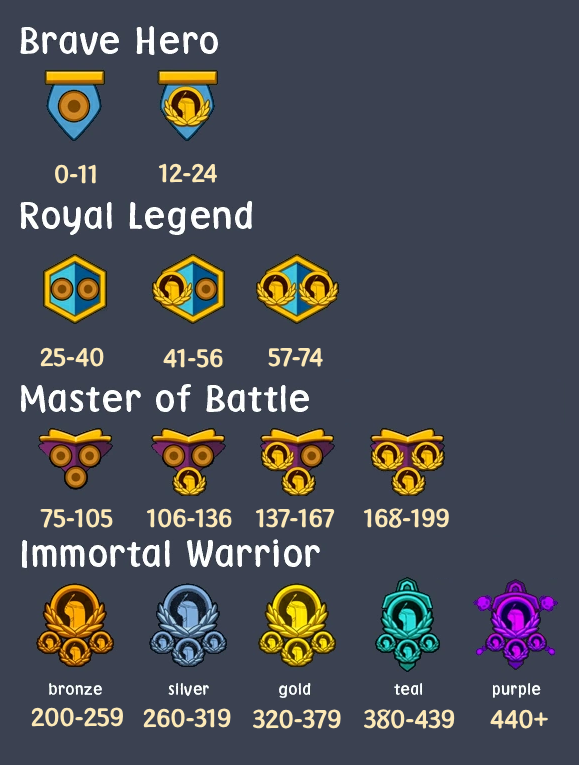Click the teal Immortal Warrior badge
Image resolution: width=579 pixels, height=765 pixels.
pyautogui.click(x=407, y=624)
